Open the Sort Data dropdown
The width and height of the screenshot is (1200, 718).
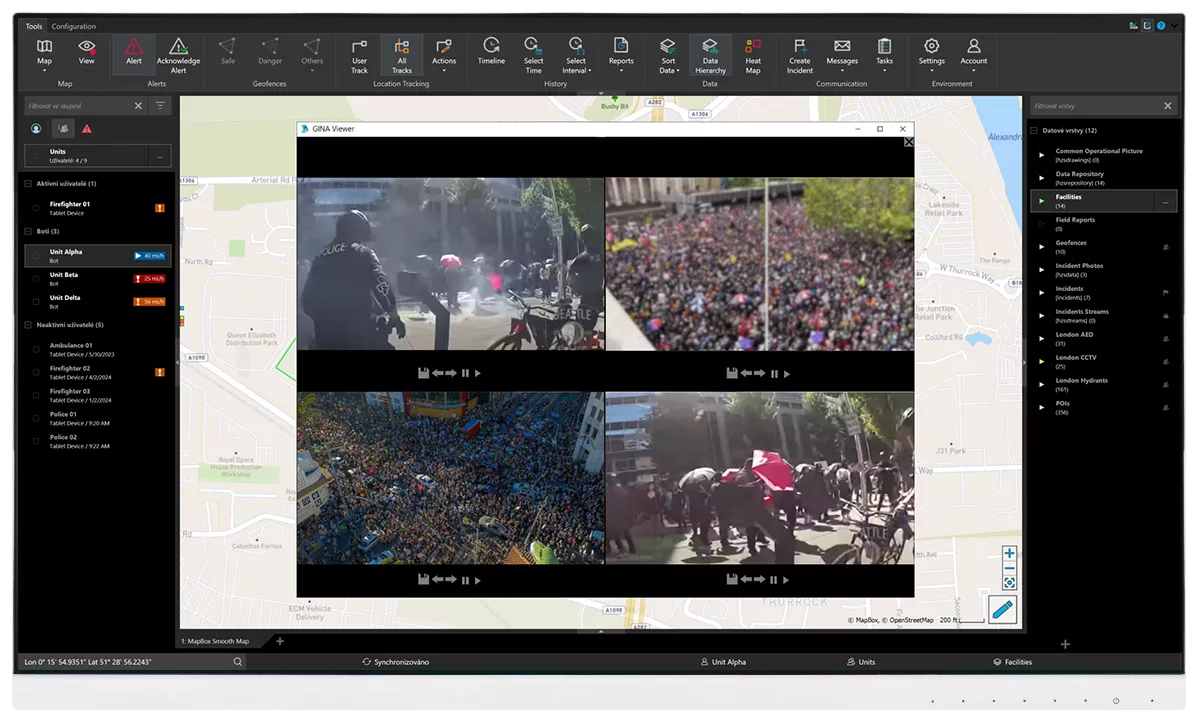[668, 55]
